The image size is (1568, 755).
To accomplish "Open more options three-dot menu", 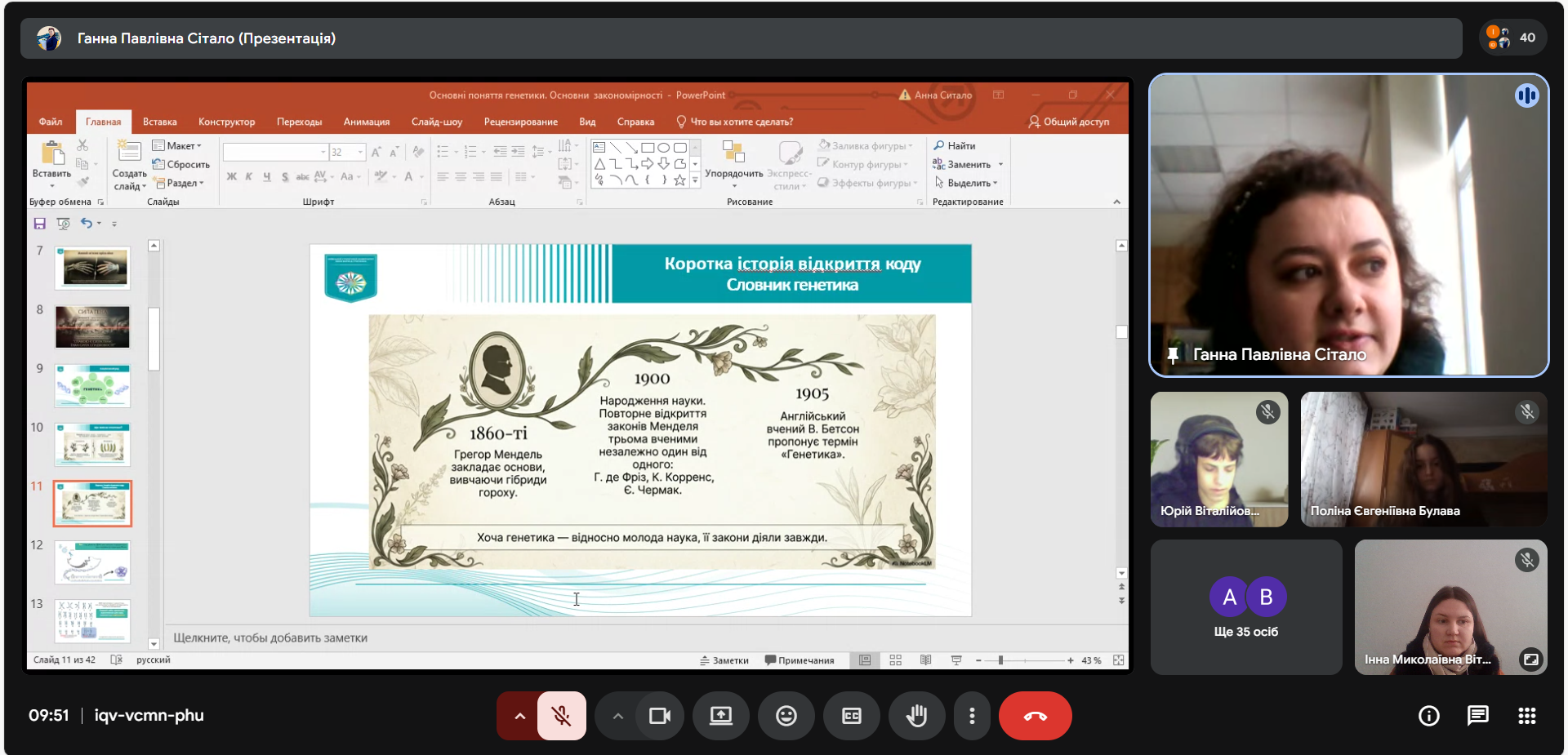I will (x=971, y=716).
